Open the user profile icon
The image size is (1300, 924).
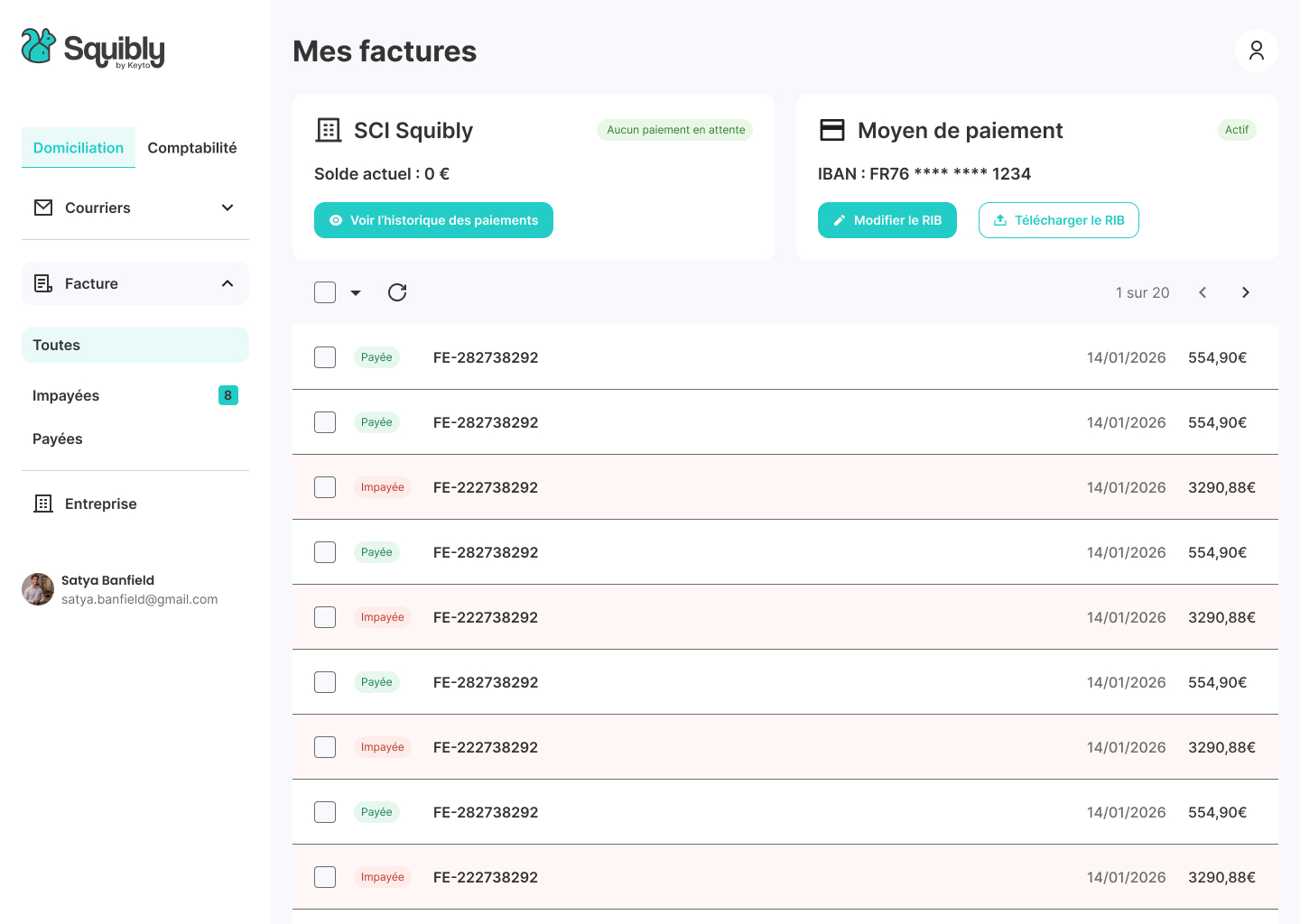(1256, 51)
